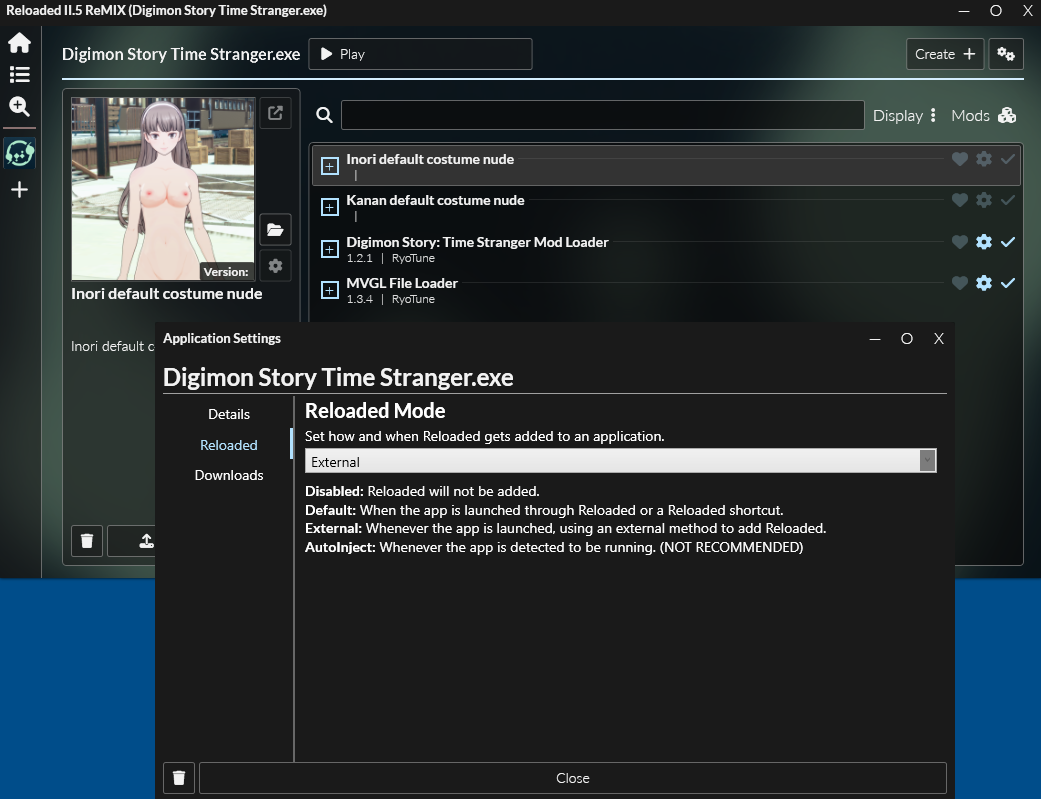
Task: Click the search magnifier icon
Action: coord(324,115)
